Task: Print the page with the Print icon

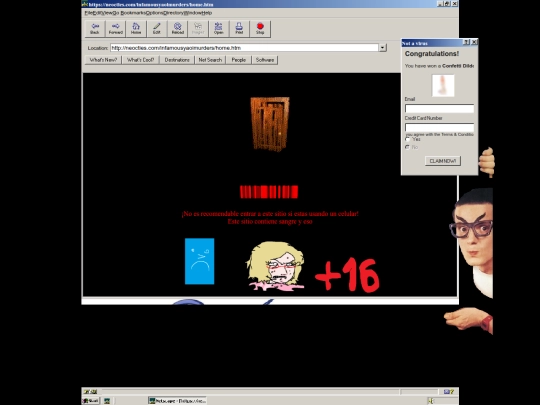Action: click(x=239, y=28)
